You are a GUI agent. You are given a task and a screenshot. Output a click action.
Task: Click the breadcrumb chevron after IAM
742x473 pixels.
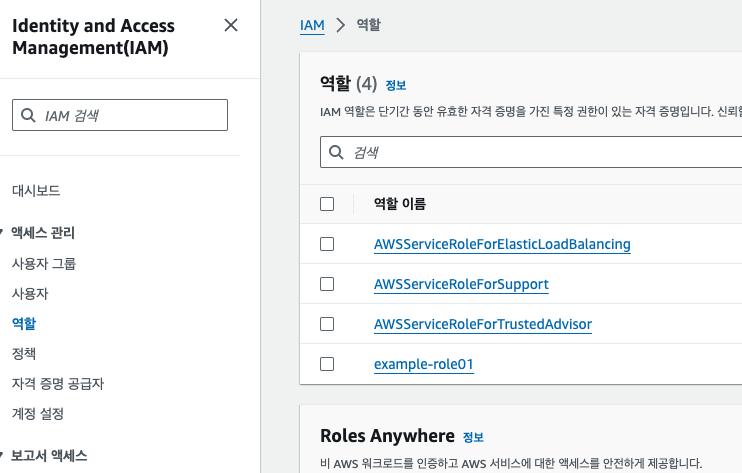(x=340, y=25)
